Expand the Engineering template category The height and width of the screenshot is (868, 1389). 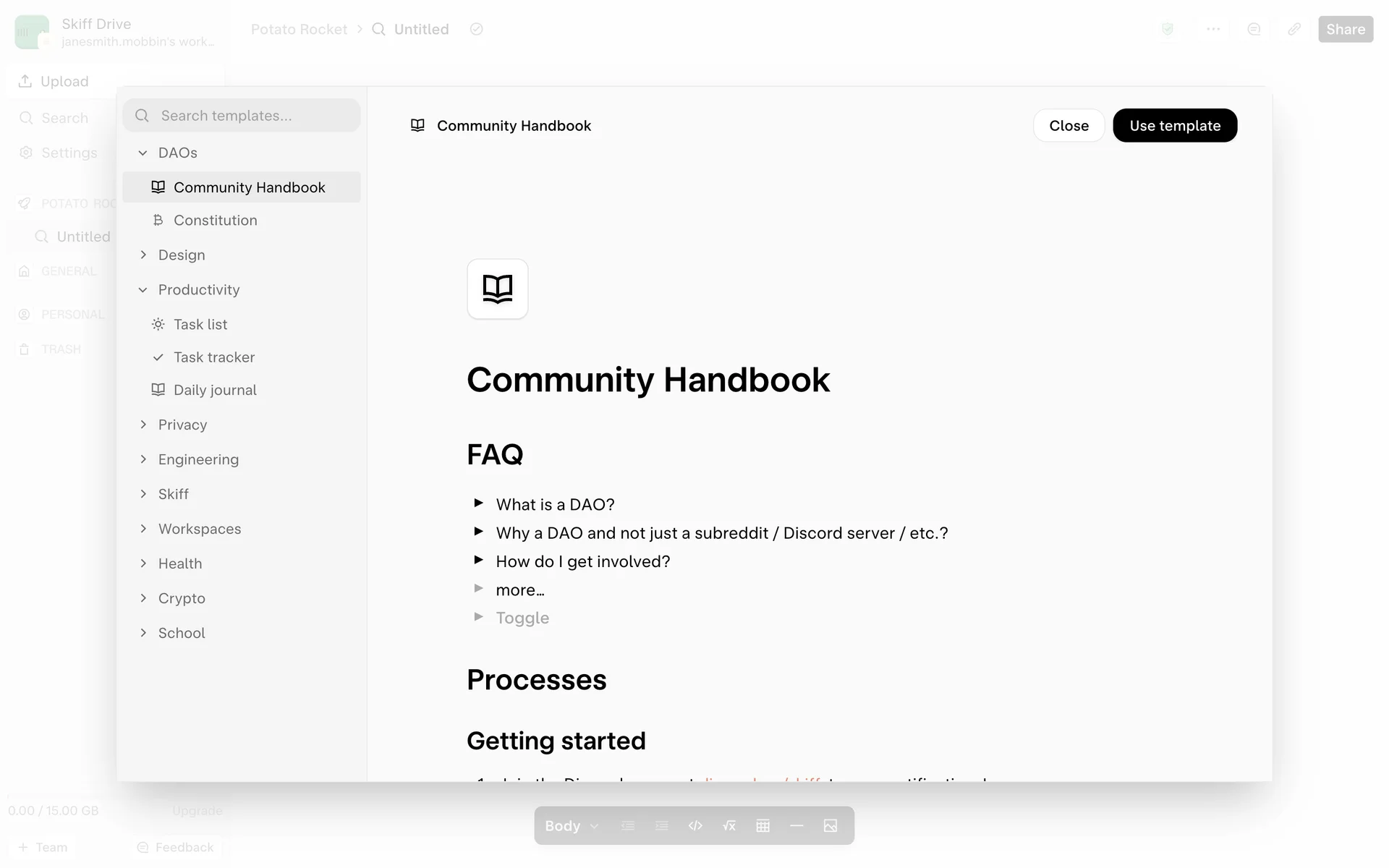(143, 459)
